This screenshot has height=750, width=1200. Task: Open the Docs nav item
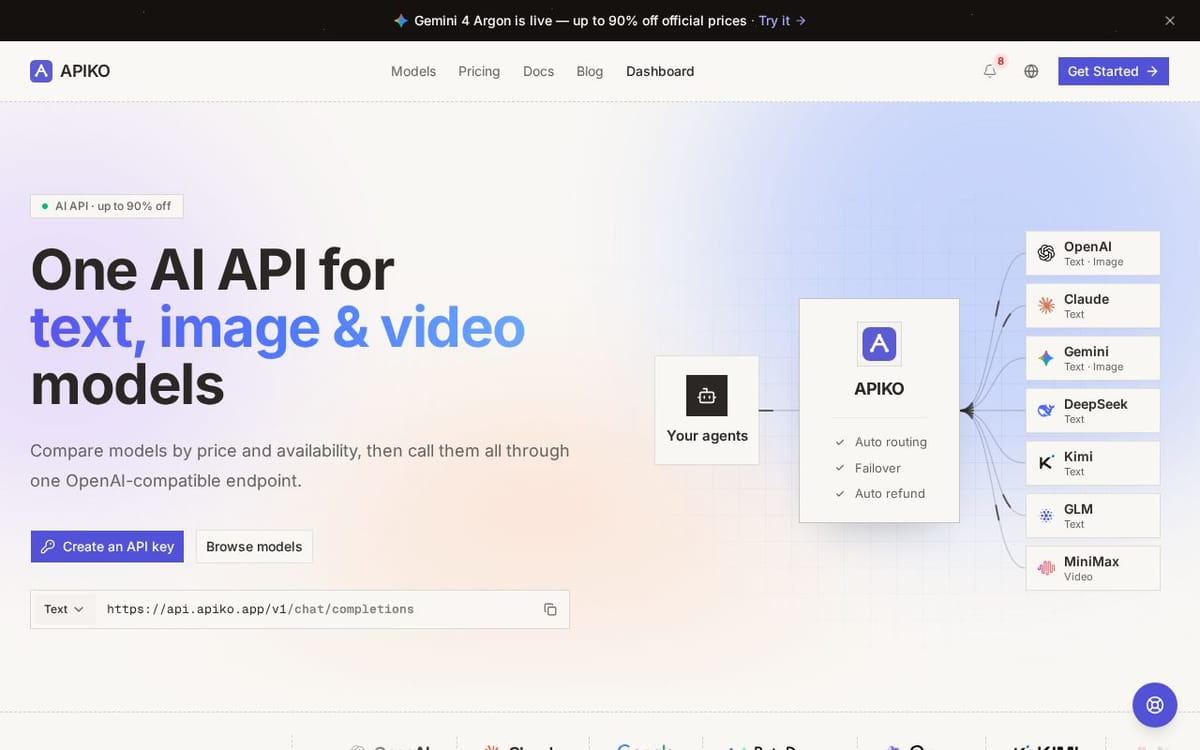538,71
